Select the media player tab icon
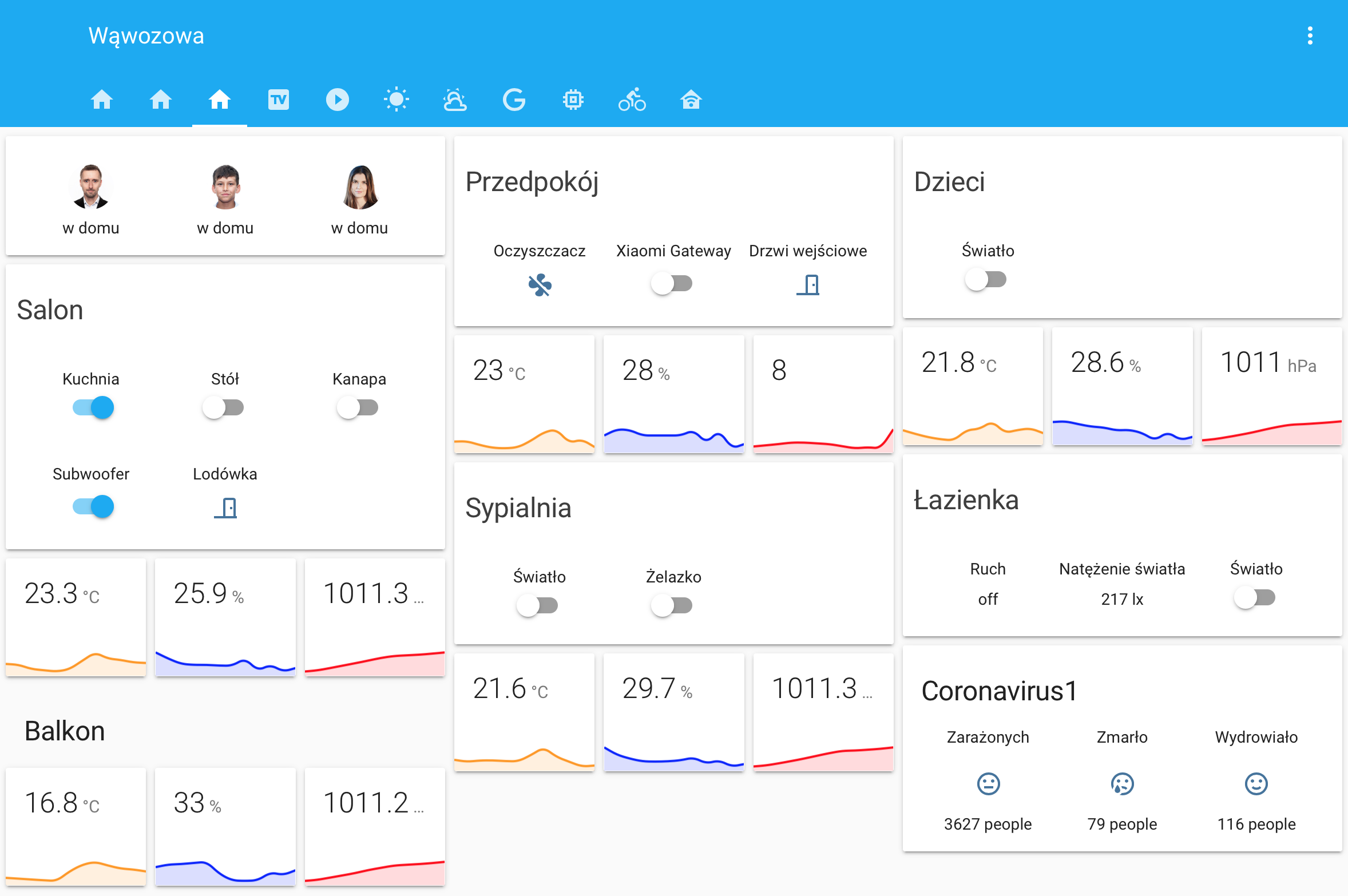The height and width of the screenshot is (896, 1348). [x=338, y=99]
